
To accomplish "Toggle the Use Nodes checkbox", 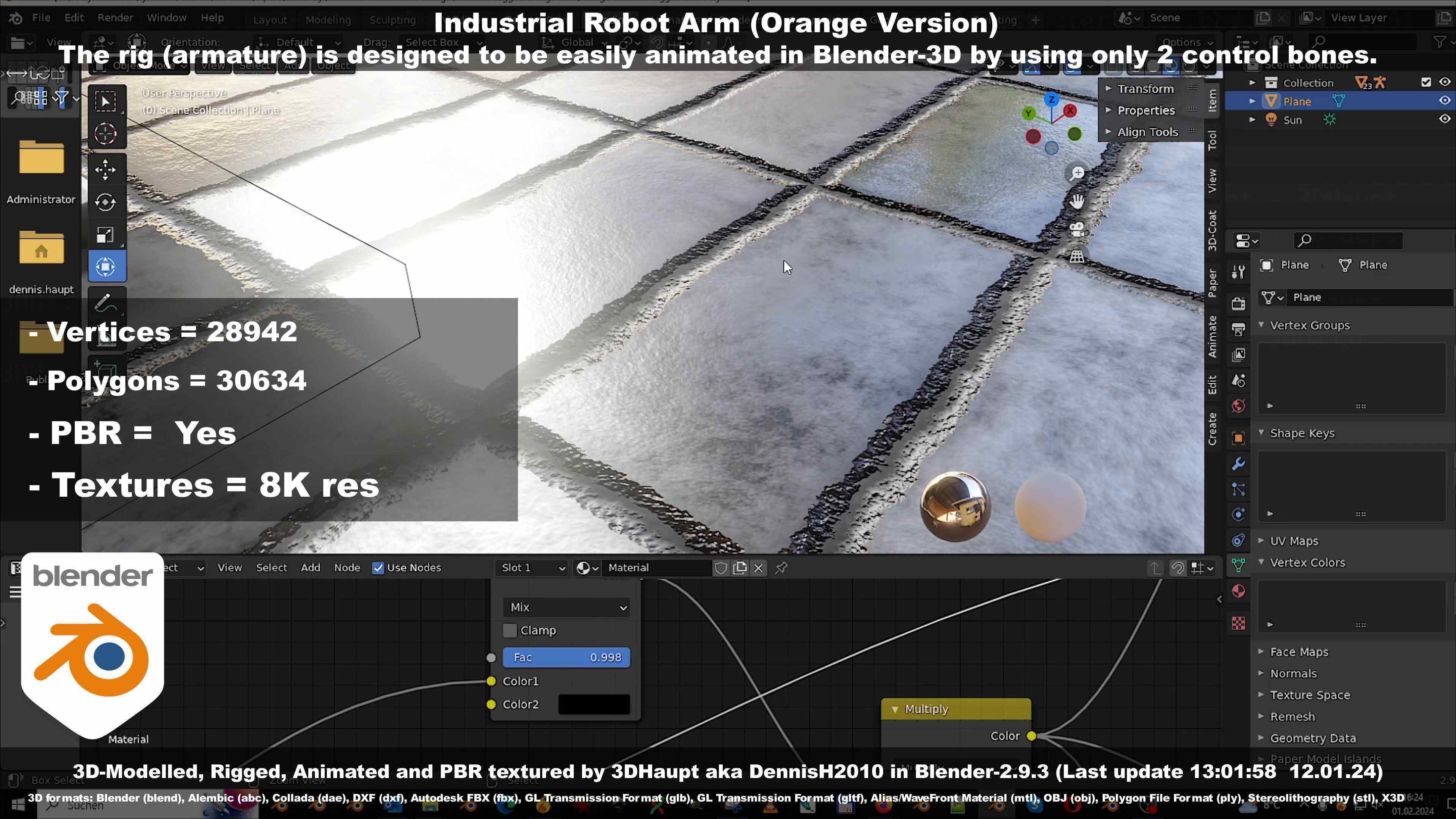I will [378, 568].
